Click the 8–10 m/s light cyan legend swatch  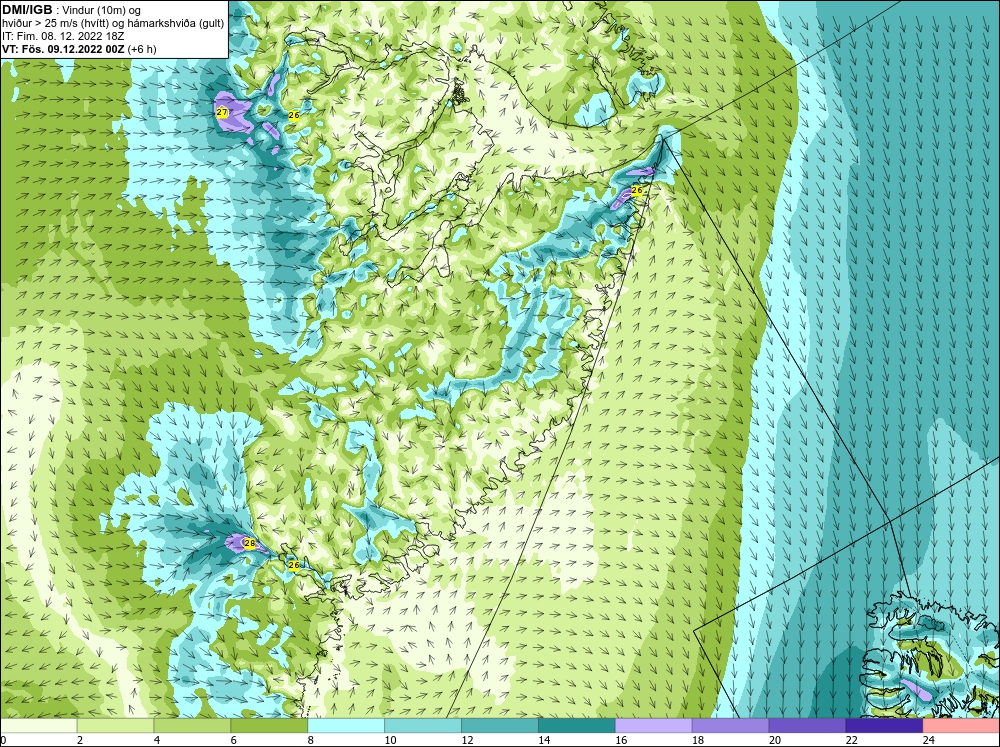coord(346,725)
